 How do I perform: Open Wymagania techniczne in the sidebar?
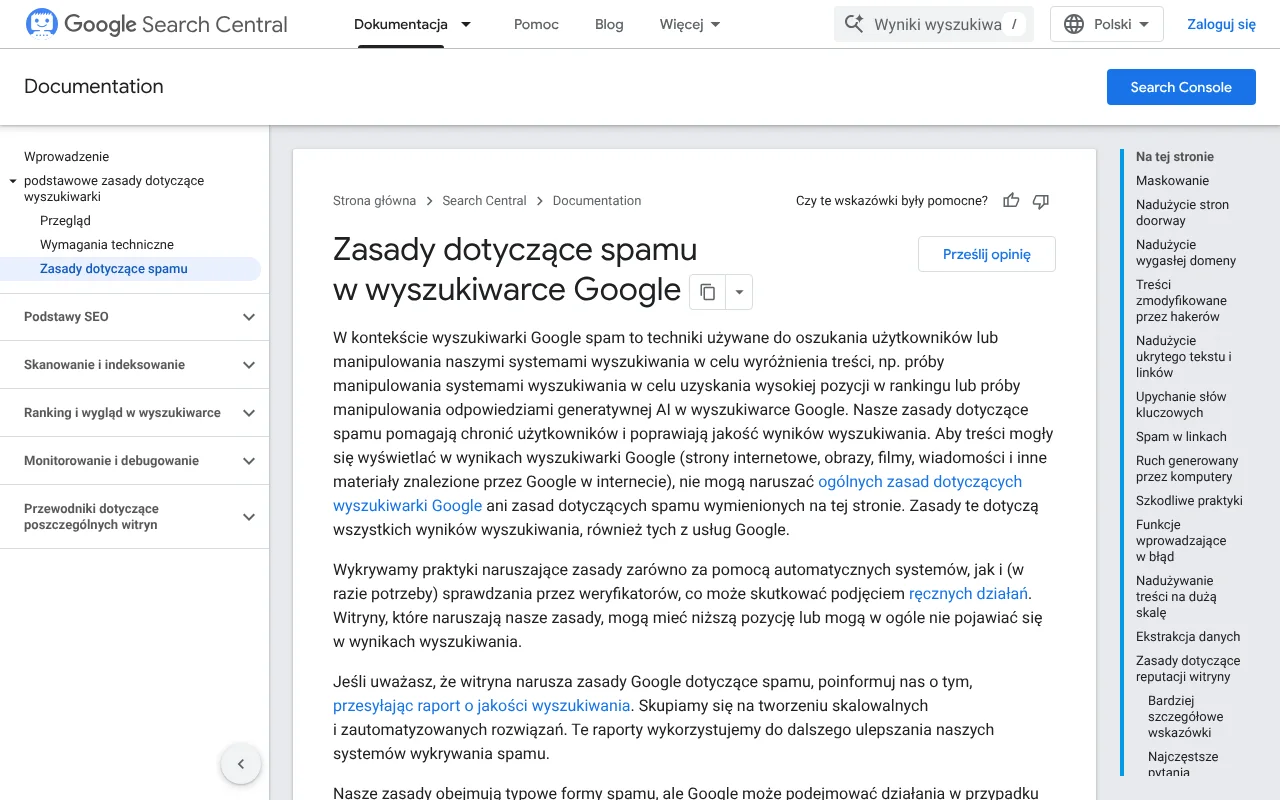click(x=107, y=245)
